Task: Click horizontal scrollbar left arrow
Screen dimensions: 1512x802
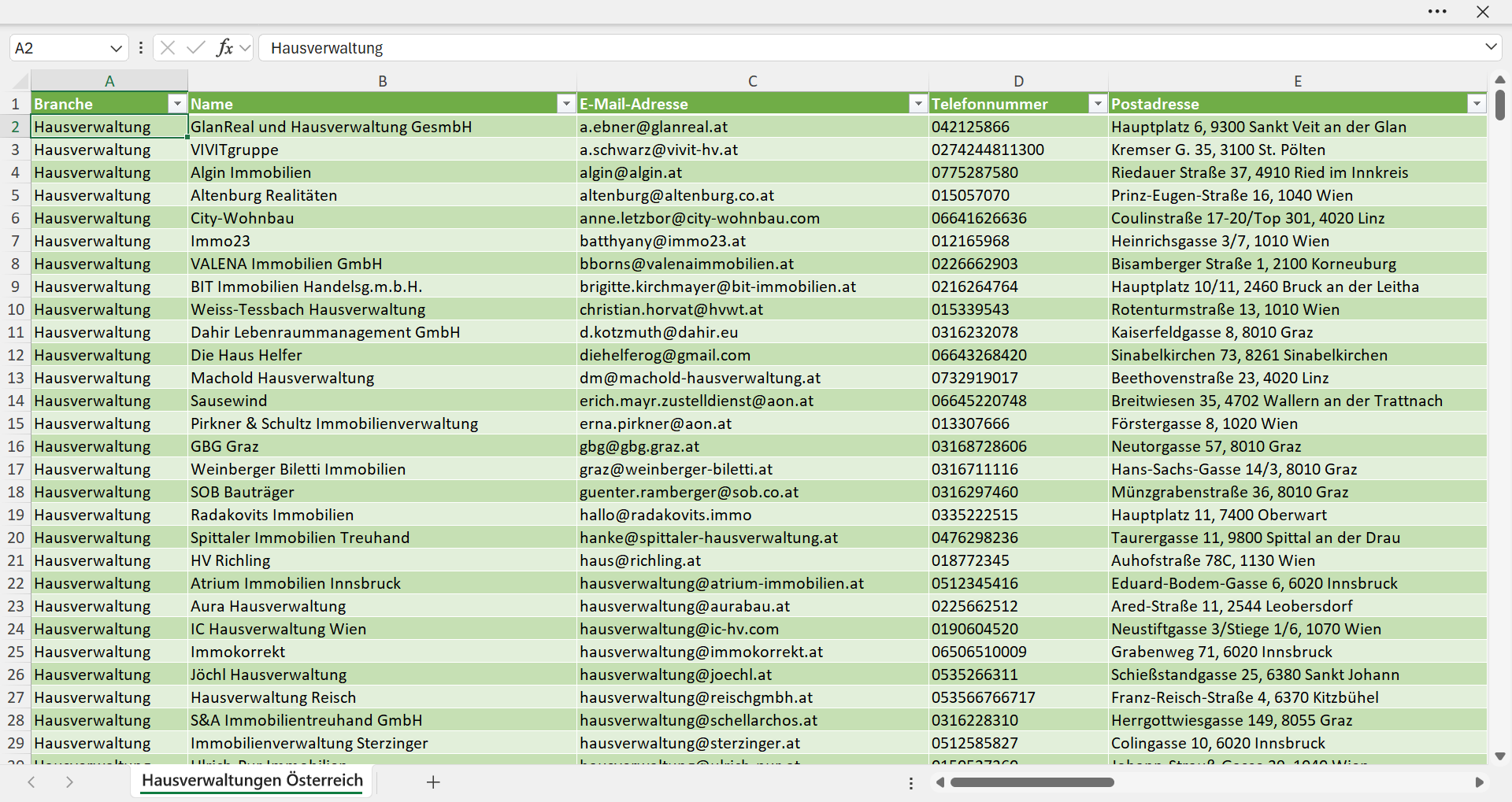Action: point(940,782)
